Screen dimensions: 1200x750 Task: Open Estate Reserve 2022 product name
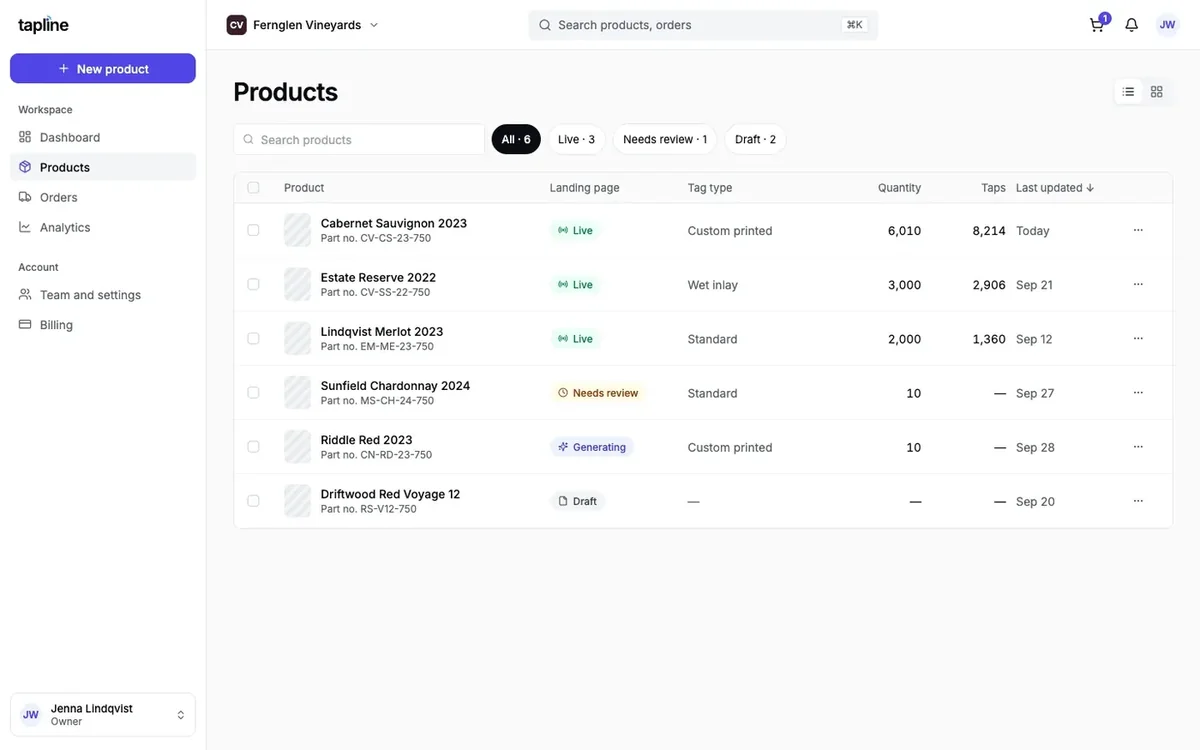click(378, 277)
